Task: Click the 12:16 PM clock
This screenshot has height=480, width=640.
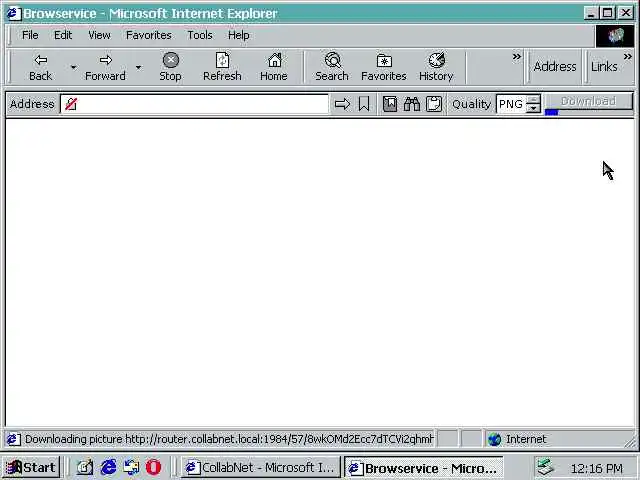Action: 597,469
